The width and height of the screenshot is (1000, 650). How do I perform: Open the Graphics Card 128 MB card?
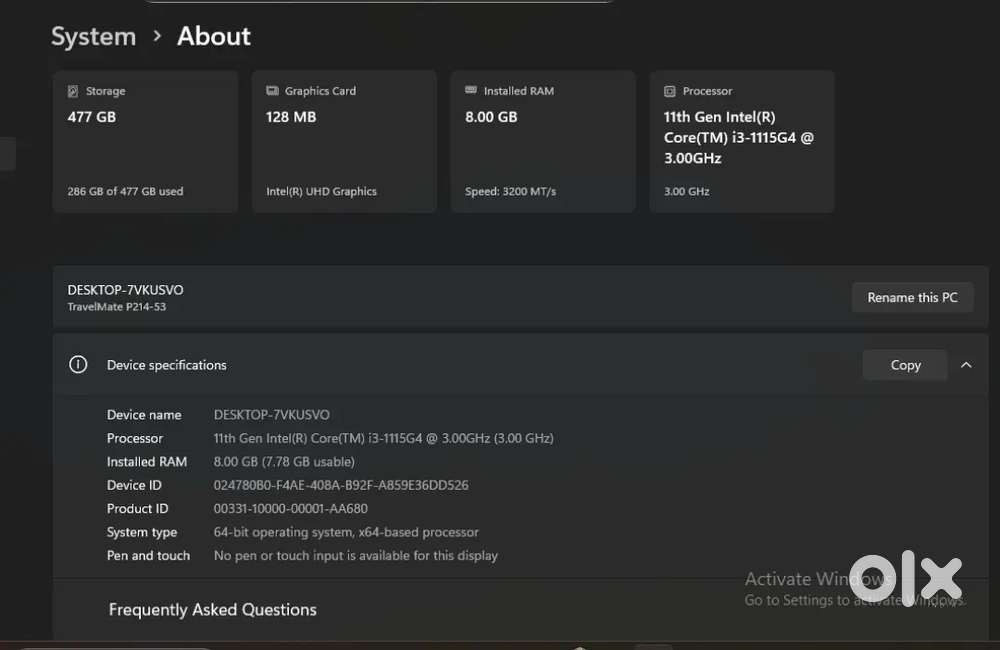click(x=344, y=141)
